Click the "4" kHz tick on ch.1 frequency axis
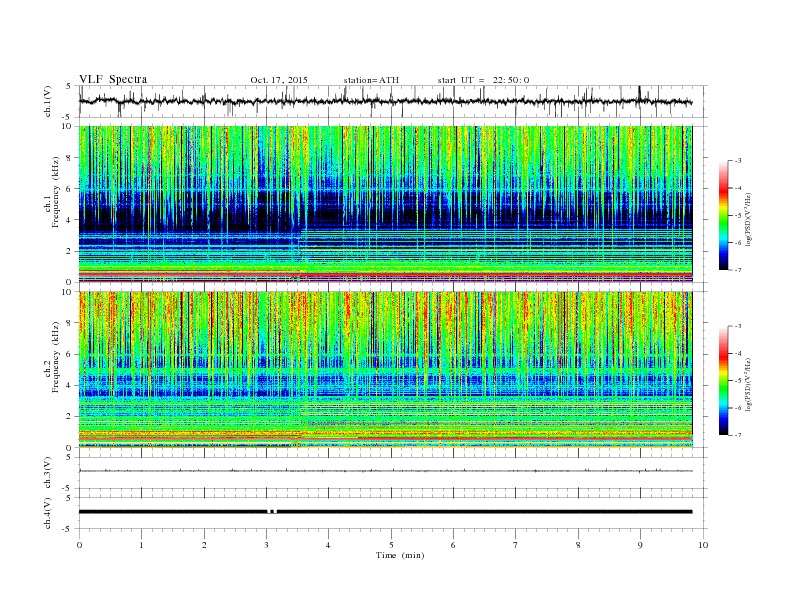This screenshot has height=612, width=792. (x=69, y=220)
